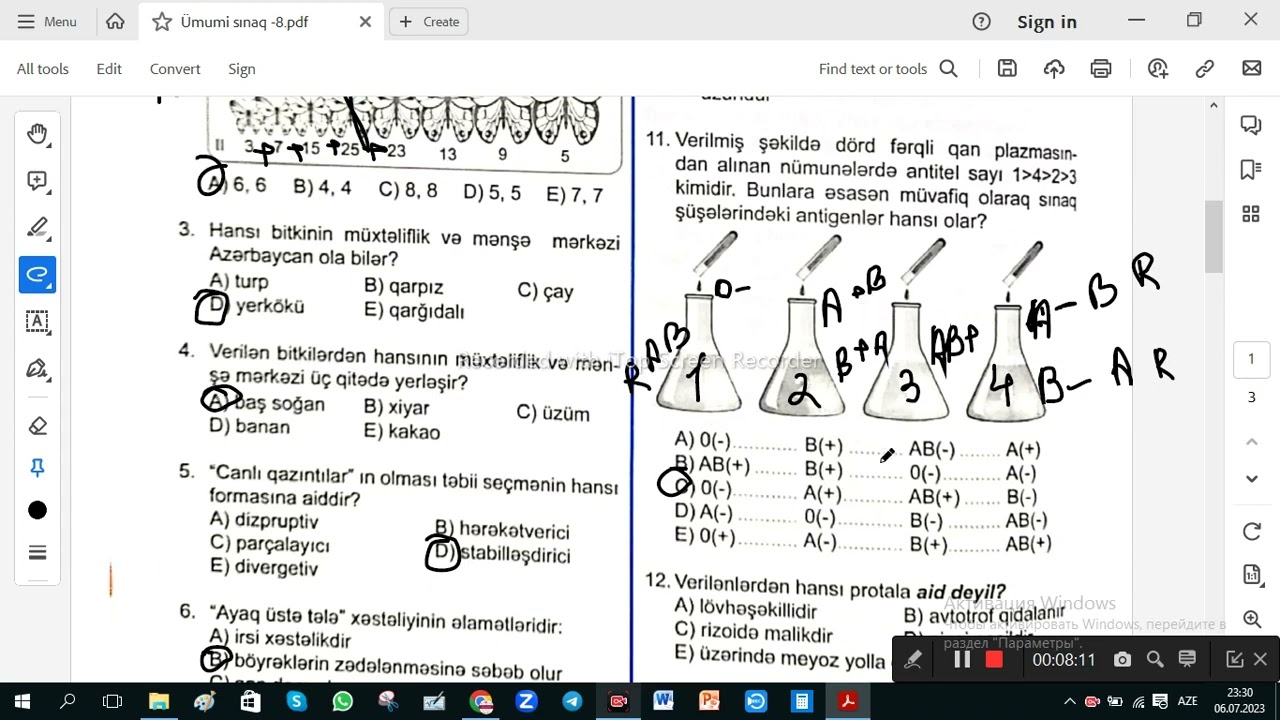Open the Comments panel icon on right rail

pos(1250,125)
